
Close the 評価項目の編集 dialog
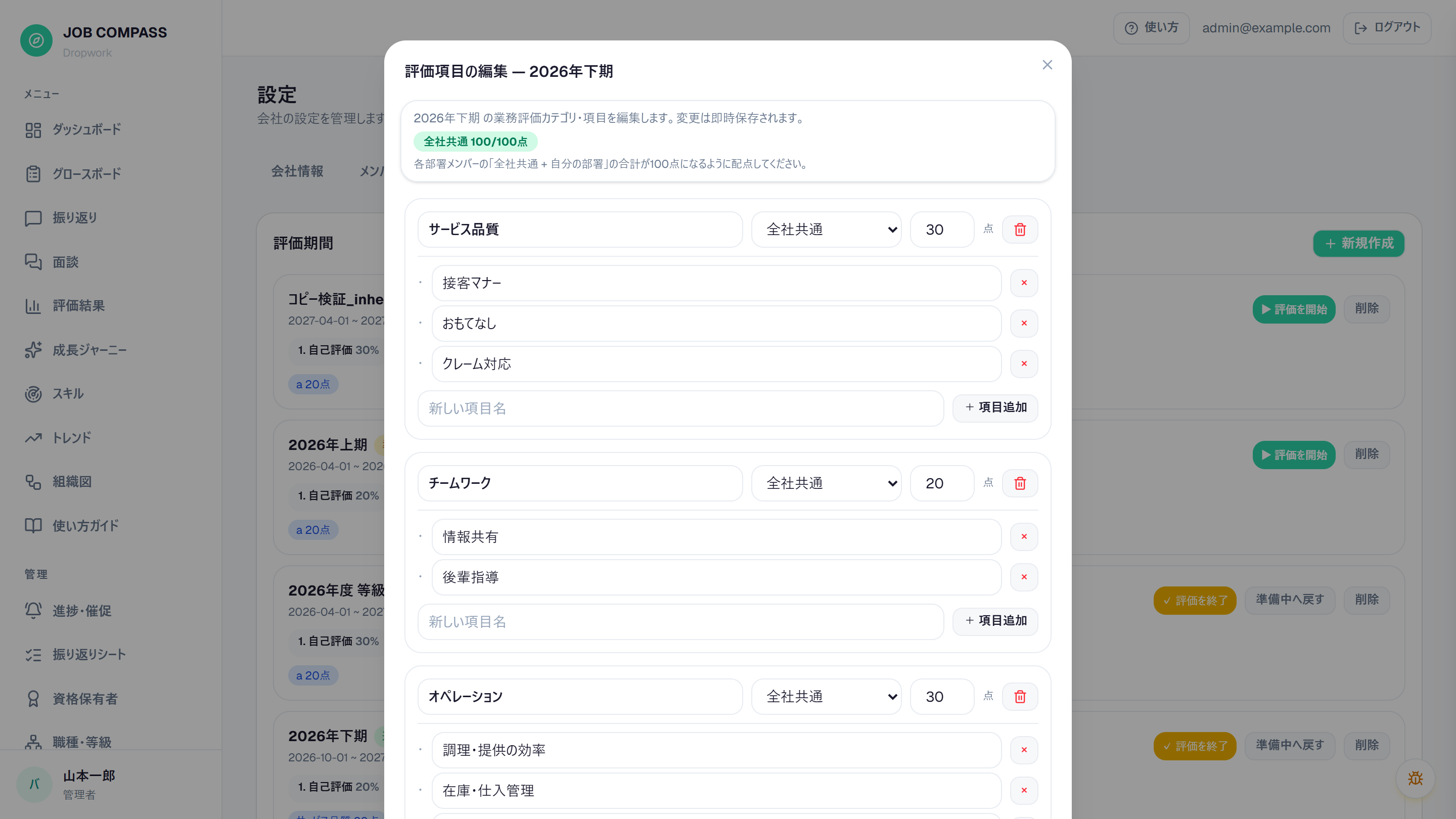[x=1047, y=65]
